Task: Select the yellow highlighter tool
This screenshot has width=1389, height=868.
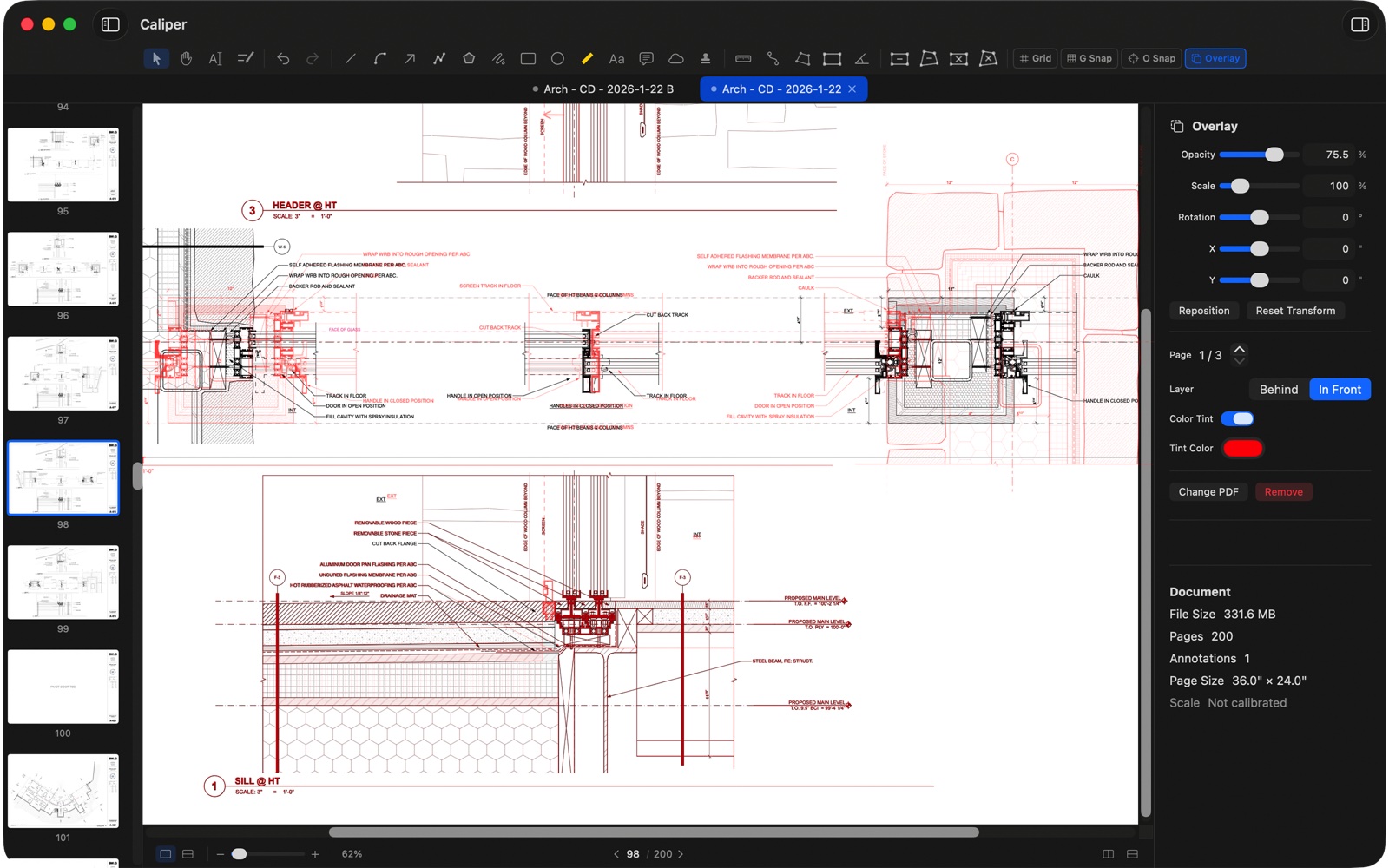Action: (x=587, y=59)
